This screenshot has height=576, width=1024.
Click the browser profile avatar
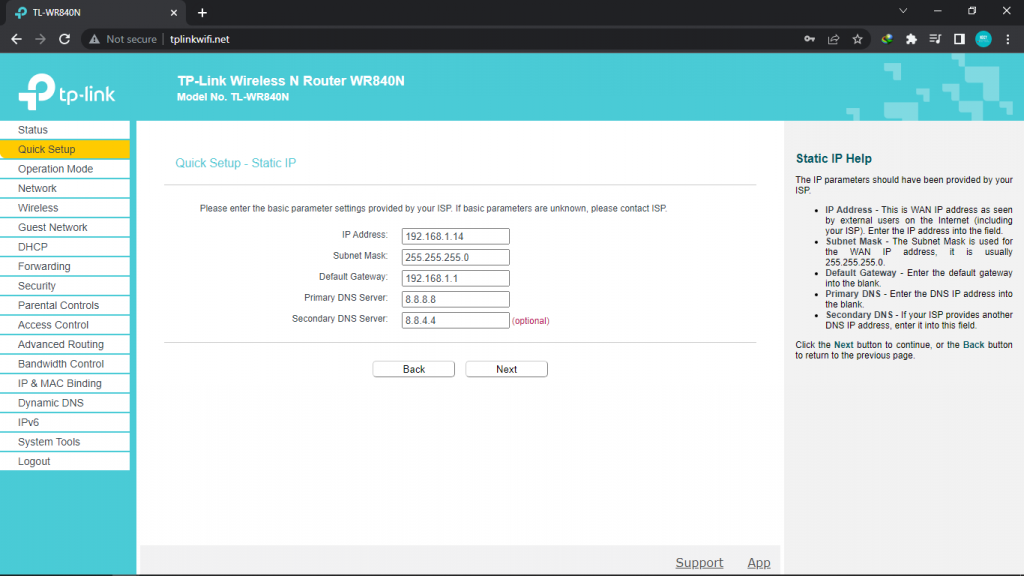pyautogui.click(x=982, y=39)
